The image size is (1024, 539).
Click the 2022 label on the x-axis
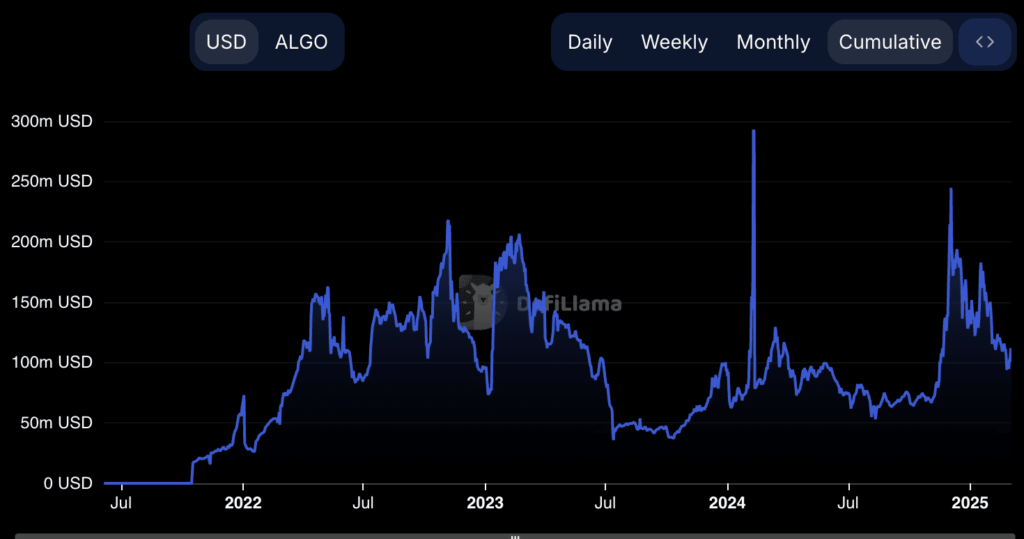click(243, 503)
